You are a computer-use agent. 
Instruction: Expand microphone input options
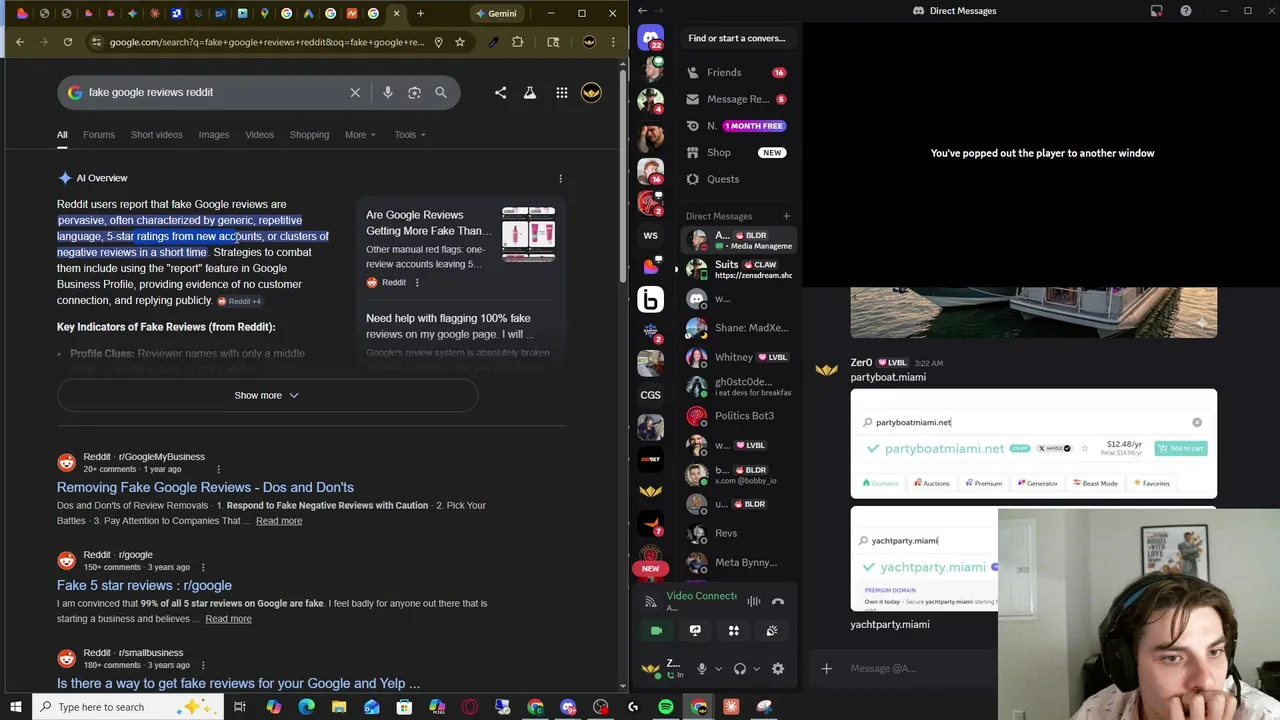[718, 669]
